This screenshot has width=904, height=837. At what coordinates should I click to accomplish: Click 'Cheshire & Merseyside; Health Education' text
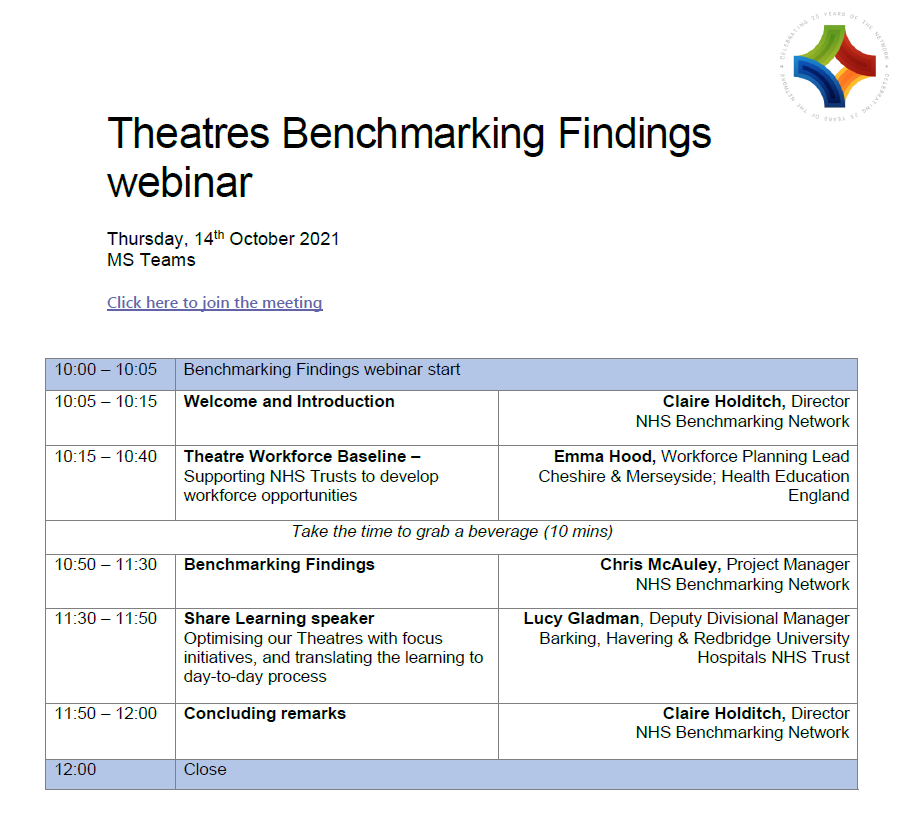(694, 476)
